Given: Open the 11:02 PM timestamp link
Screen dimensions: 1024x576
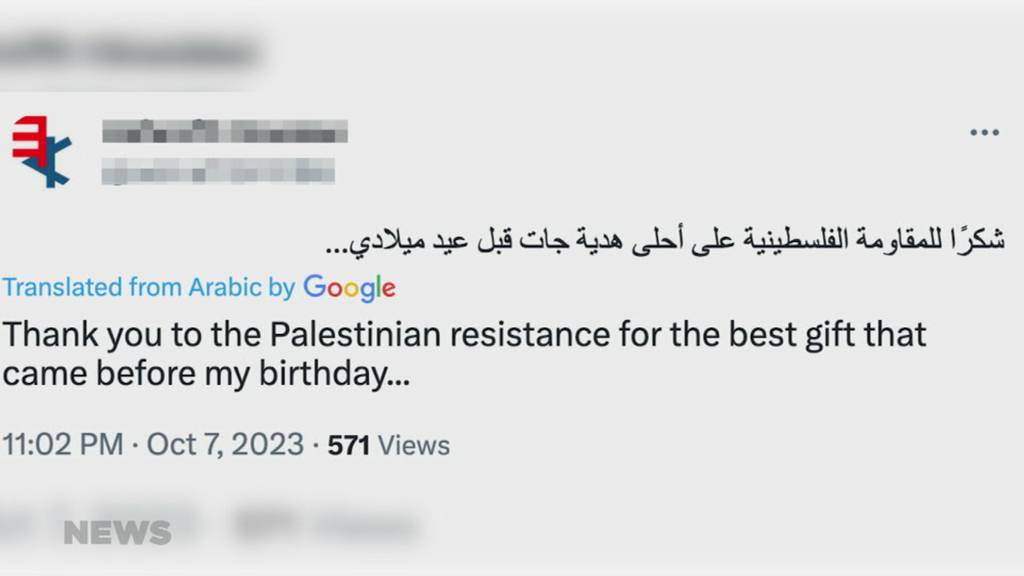Looking at the screenshot, I should tap(62, 444).
